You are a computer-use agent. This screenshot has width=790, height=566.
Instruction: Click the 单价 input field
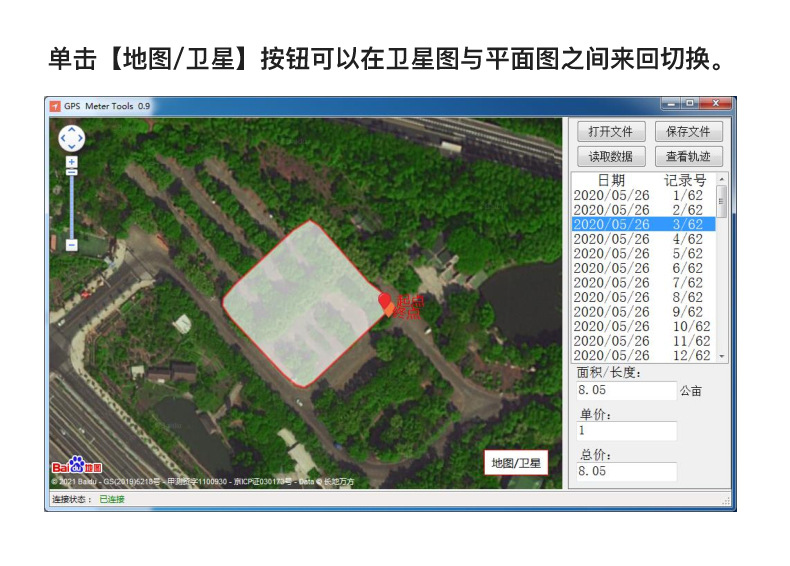point(626,431)
